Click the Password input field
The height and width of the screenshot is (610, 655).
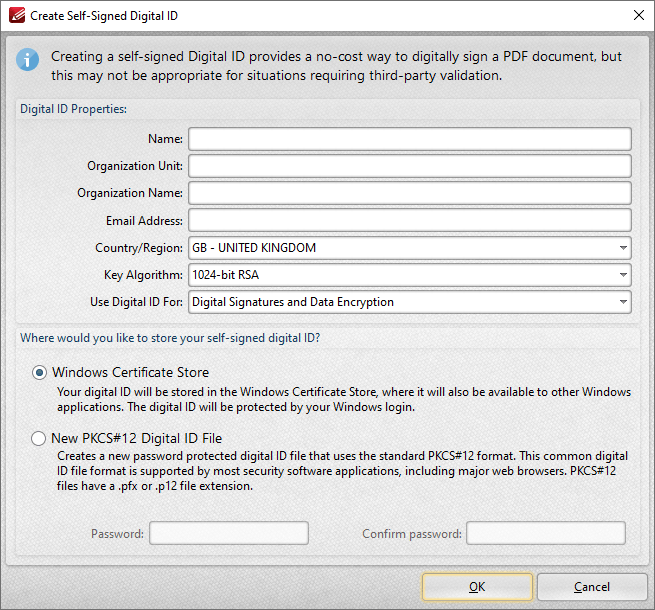pos(228,534)
